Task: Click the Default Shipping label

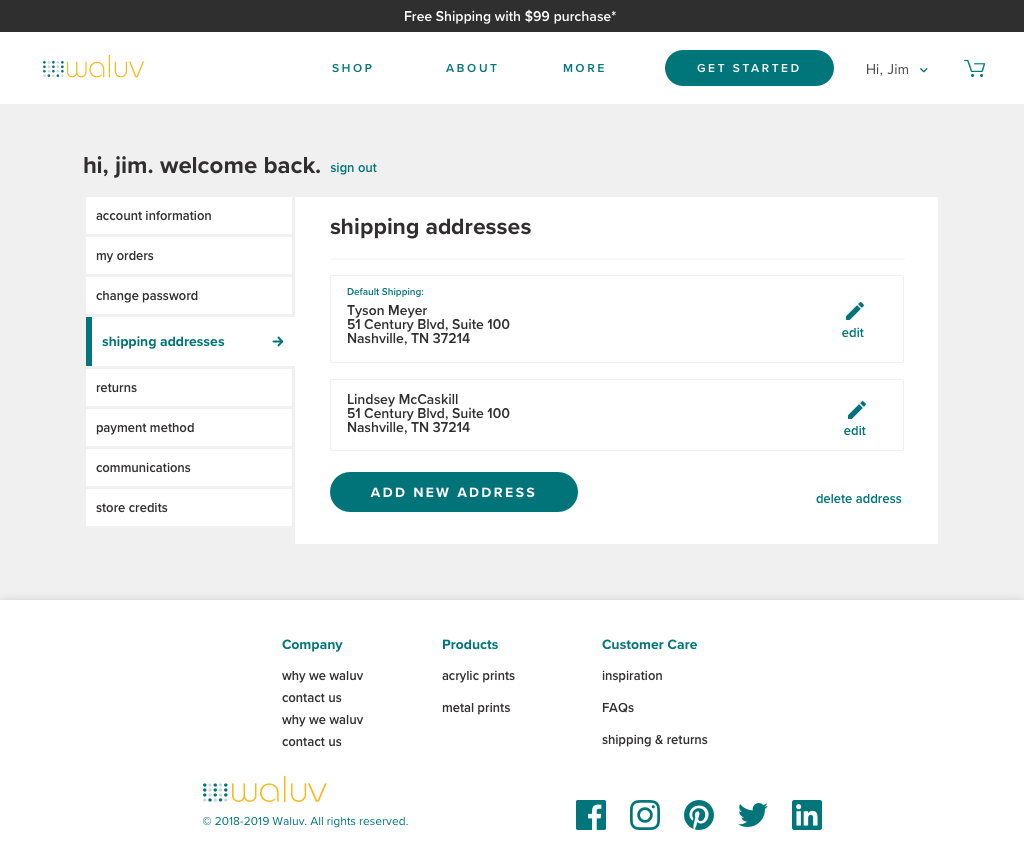Action: (385, 292)
